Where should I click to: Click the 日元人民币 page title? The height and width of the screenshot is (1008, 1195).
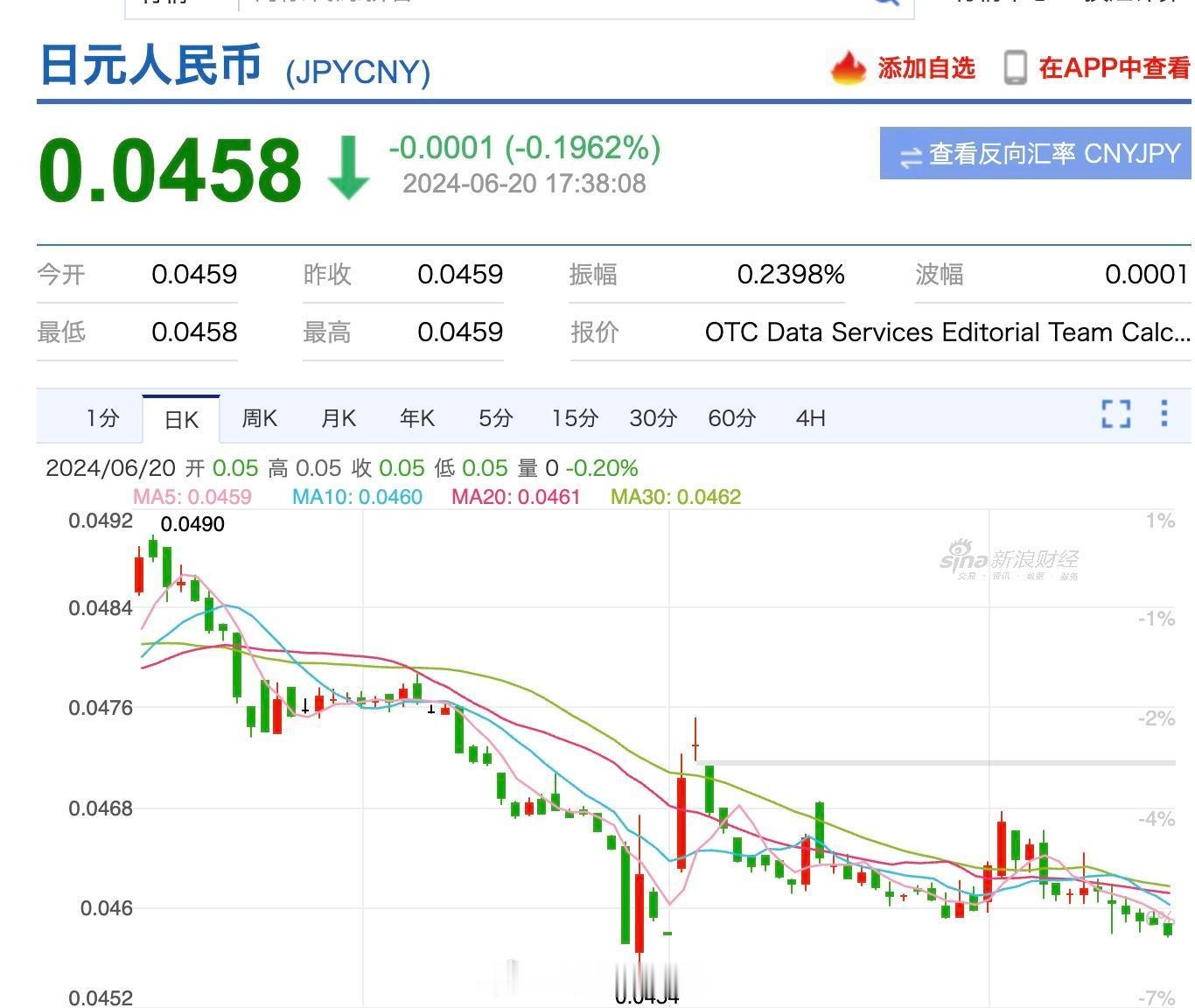coord(150,66)
